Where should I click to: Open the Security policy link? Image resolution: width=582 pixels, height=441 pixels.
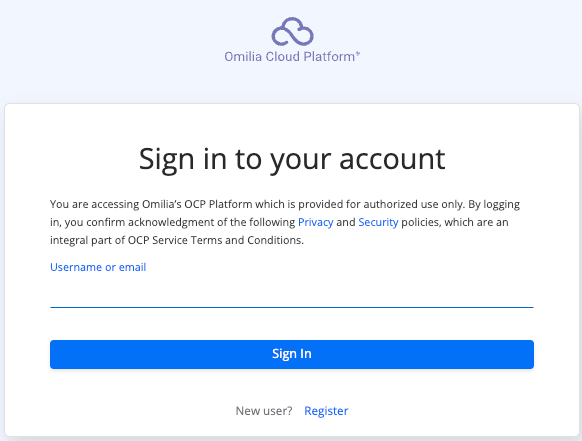378,222
